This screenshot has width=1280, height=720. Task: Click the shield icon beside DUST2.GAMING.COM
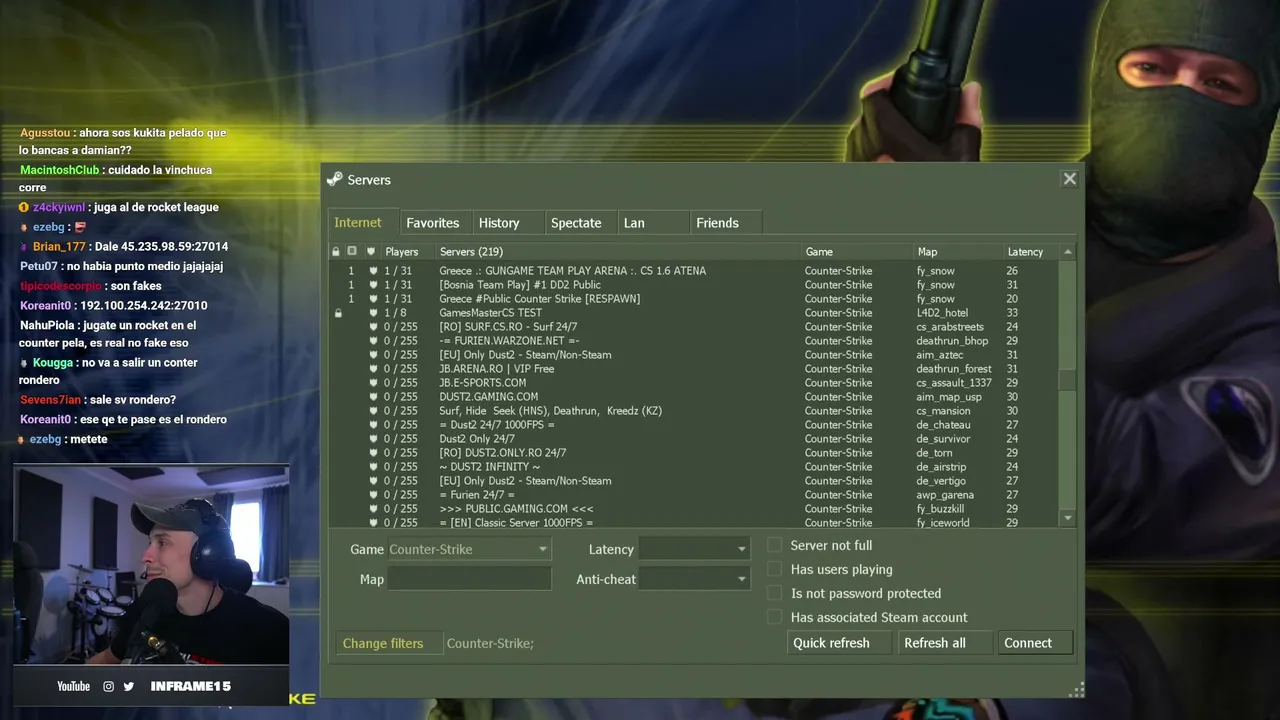point(373,397)
